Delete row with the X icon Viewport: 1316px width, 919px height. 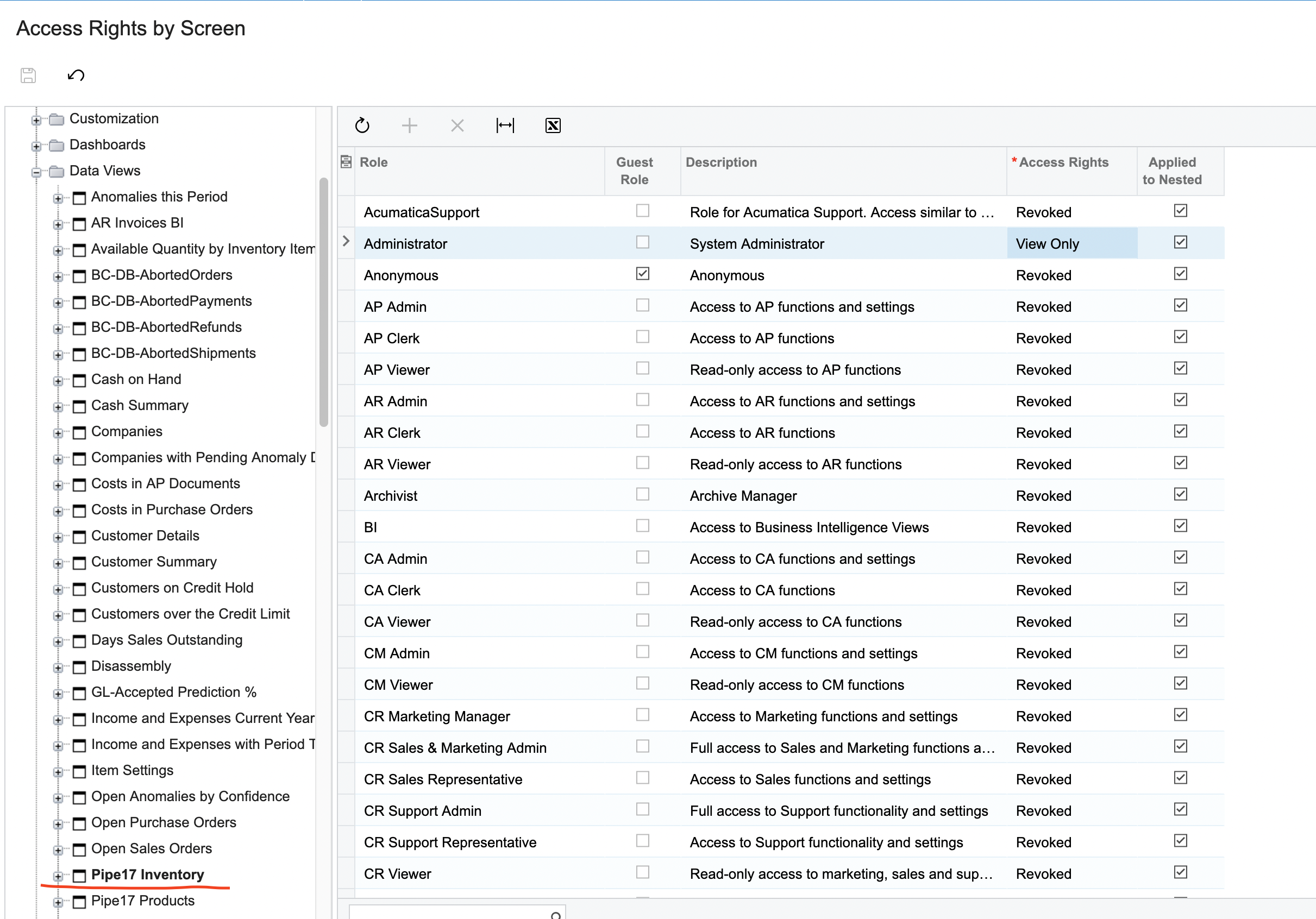tap(458, 125)
